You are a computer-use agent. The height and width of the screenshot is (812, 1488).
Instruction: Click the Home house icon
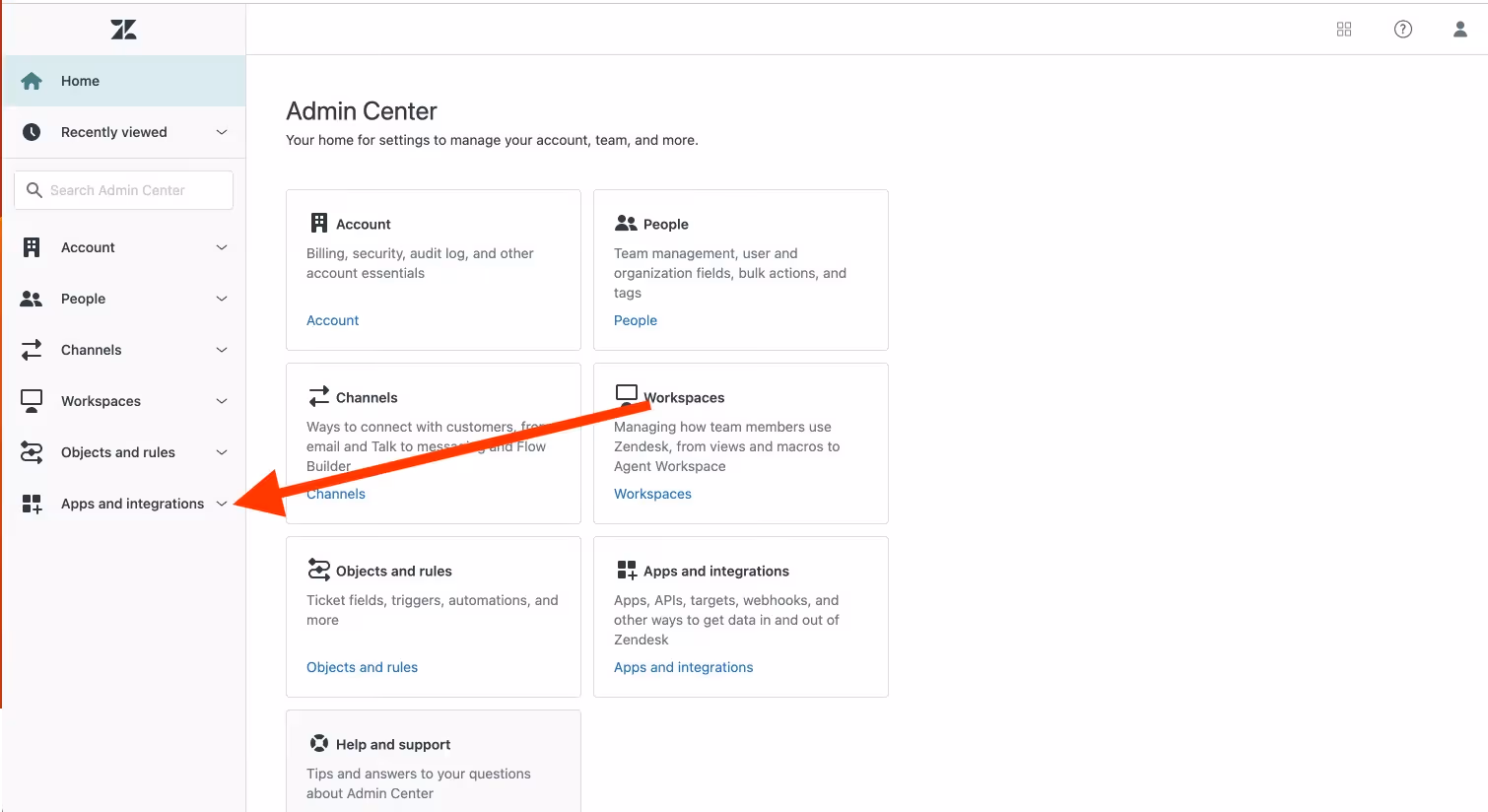pos(32,81)
